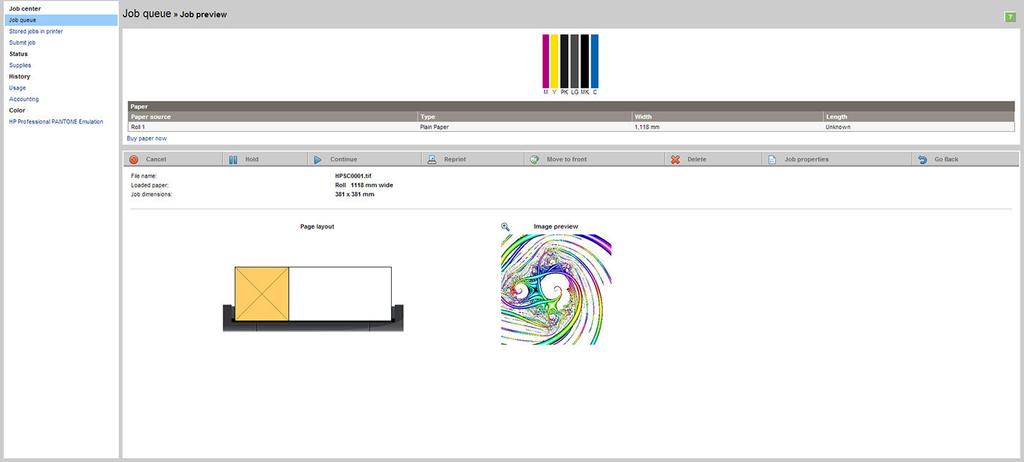Open Job properties label
This screenshot has width=1024, height=462.
(x=807, y=159)
